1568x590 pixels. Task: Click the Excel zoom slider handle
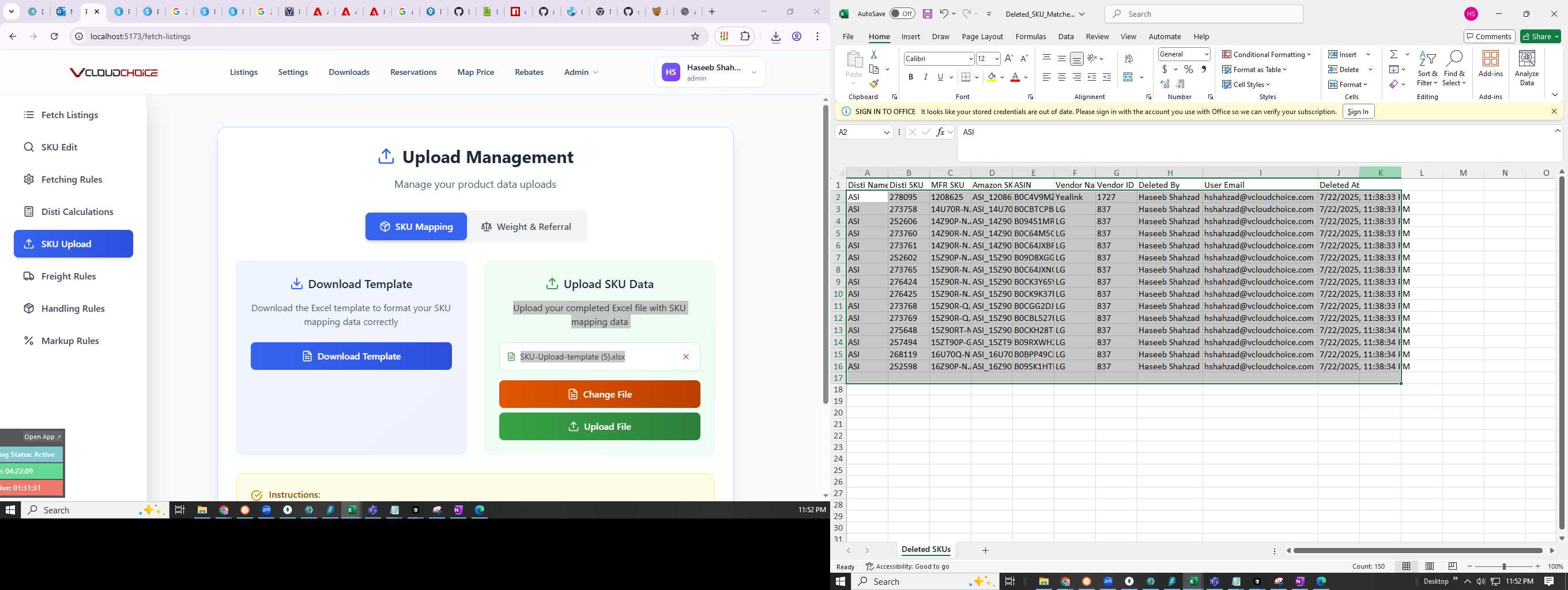[x=1504, y=566]
